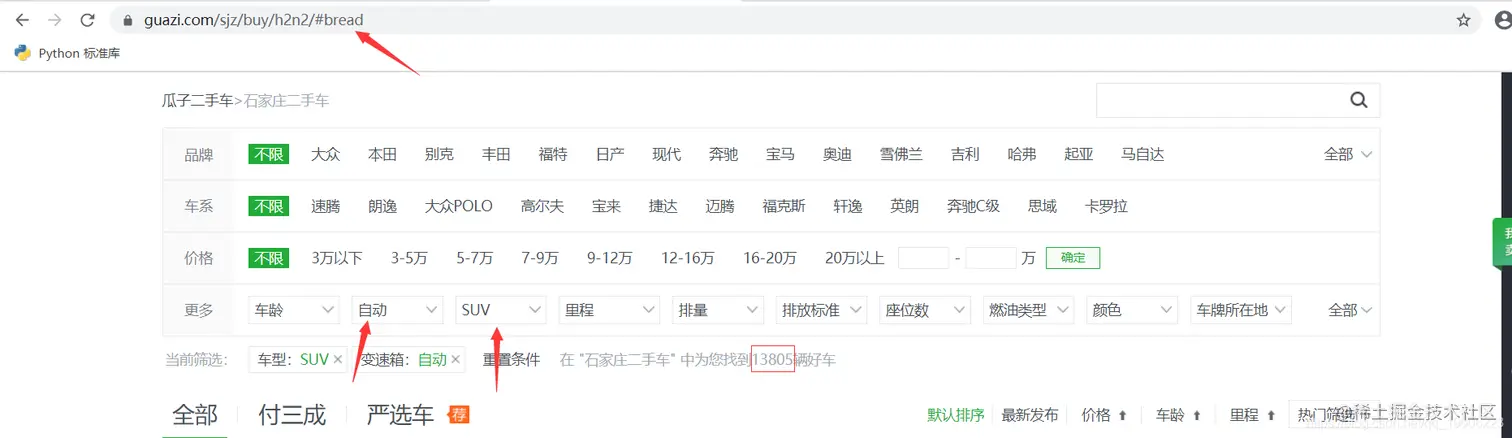
Task: Filter by series 奔驰C级
Action: (973, 206)
